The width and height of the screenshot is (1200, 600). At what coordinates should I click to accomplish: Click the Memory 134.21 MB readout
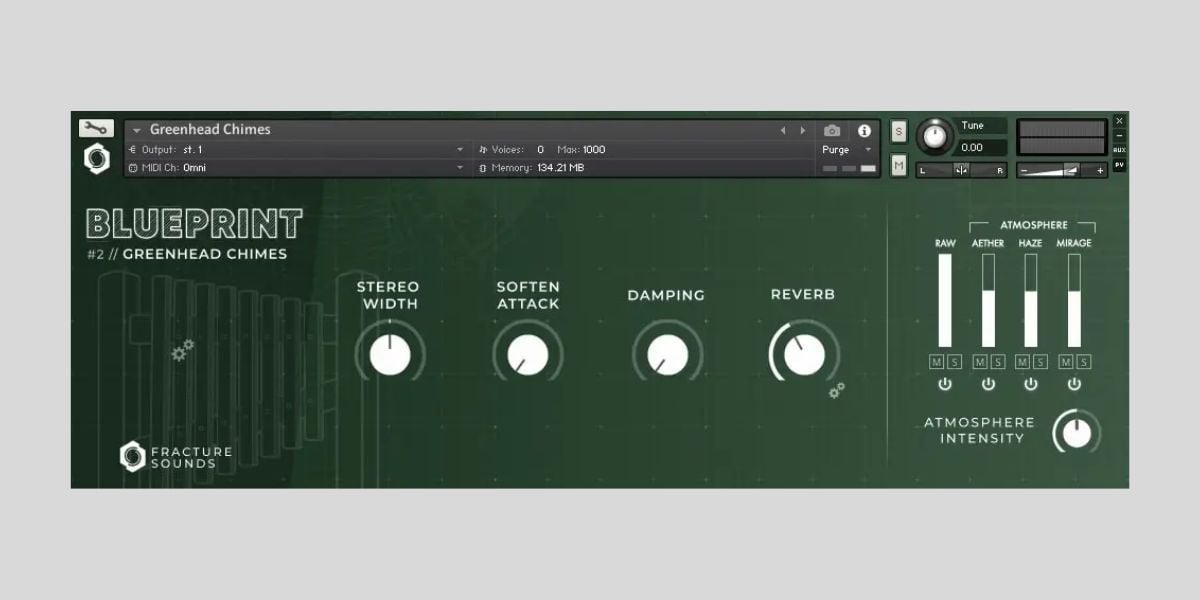[x=532, y=168]
